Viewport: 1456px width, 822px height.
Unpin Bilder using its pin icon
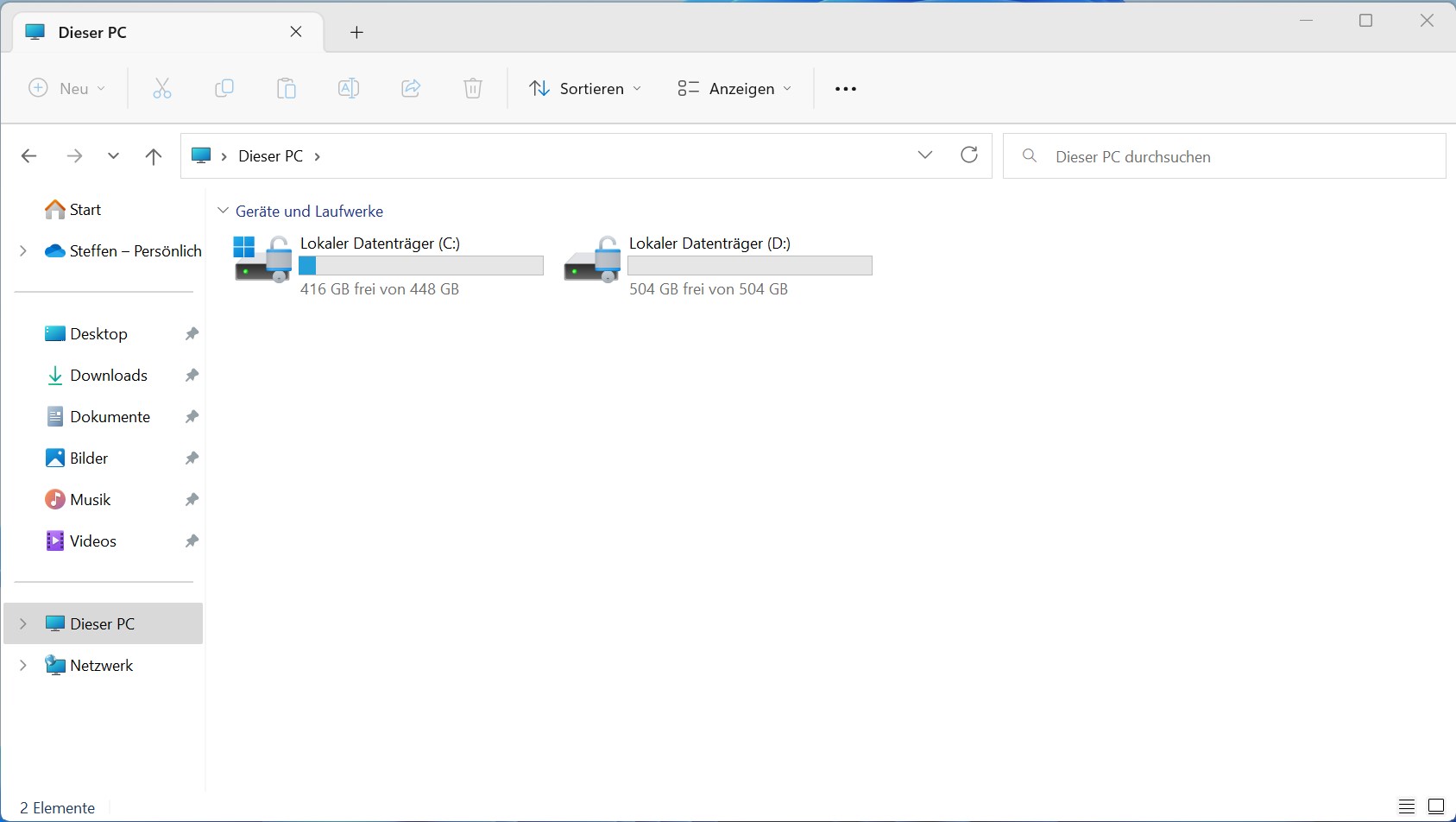[192, 458]
